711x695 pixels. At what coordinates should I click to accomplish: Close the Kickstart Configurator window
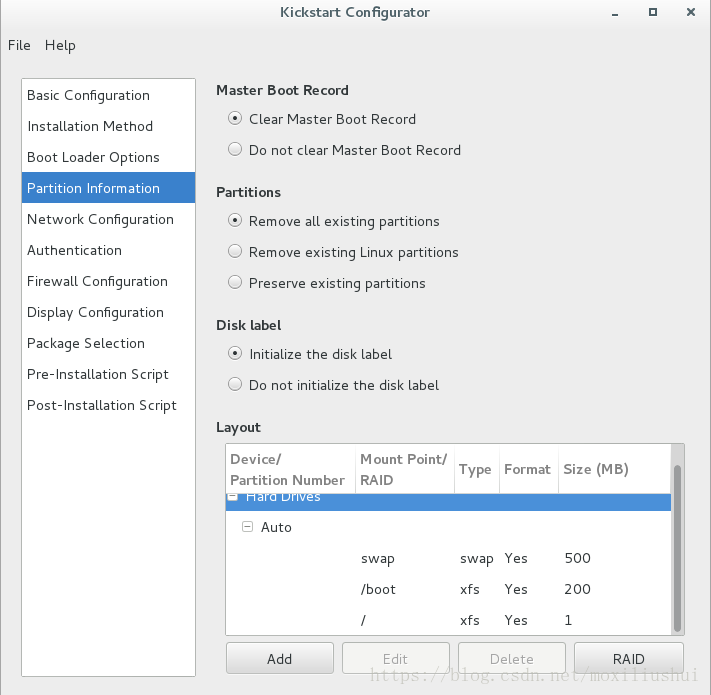tap(691, 12)
